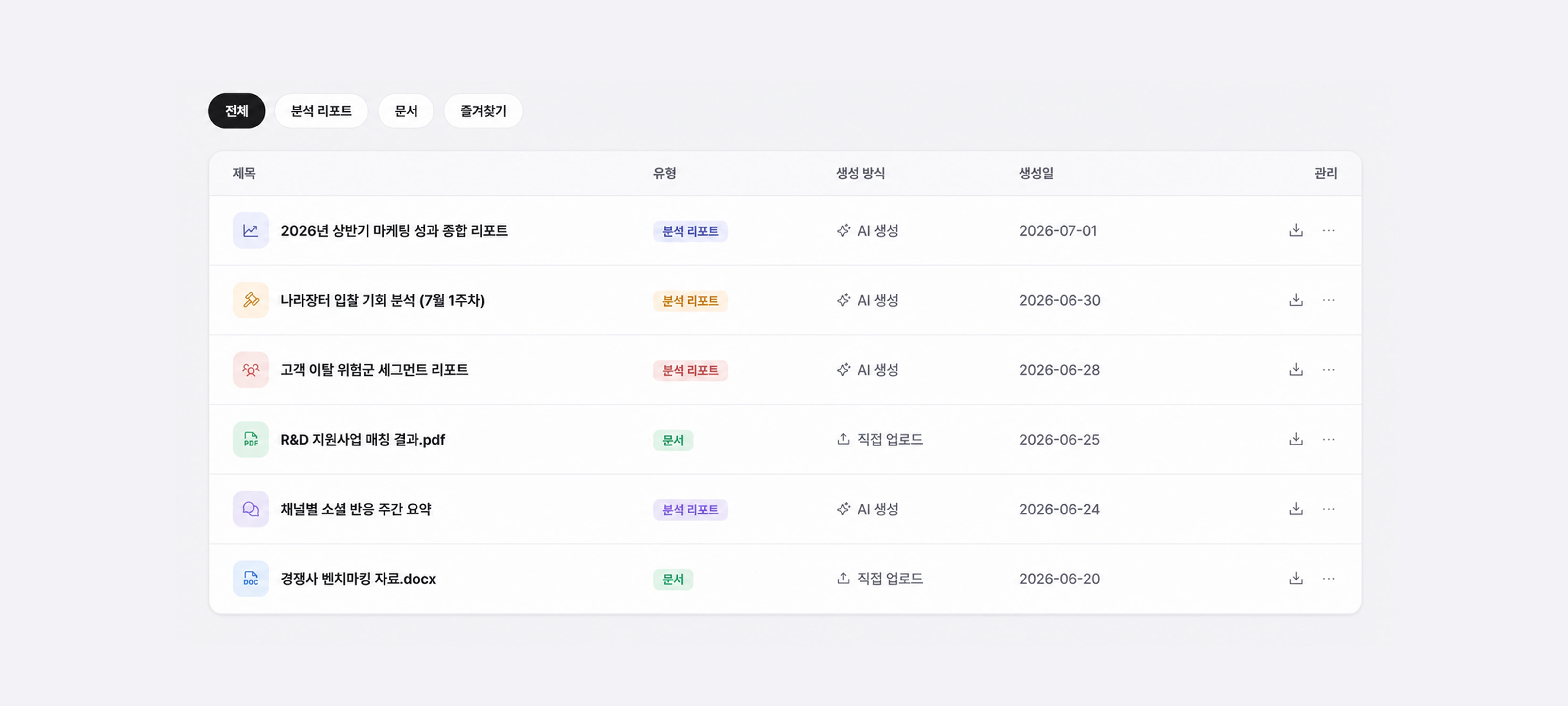Click the chart icon of 마케팅 성과 리포트

pyautogui.click(x=251, y=230)
